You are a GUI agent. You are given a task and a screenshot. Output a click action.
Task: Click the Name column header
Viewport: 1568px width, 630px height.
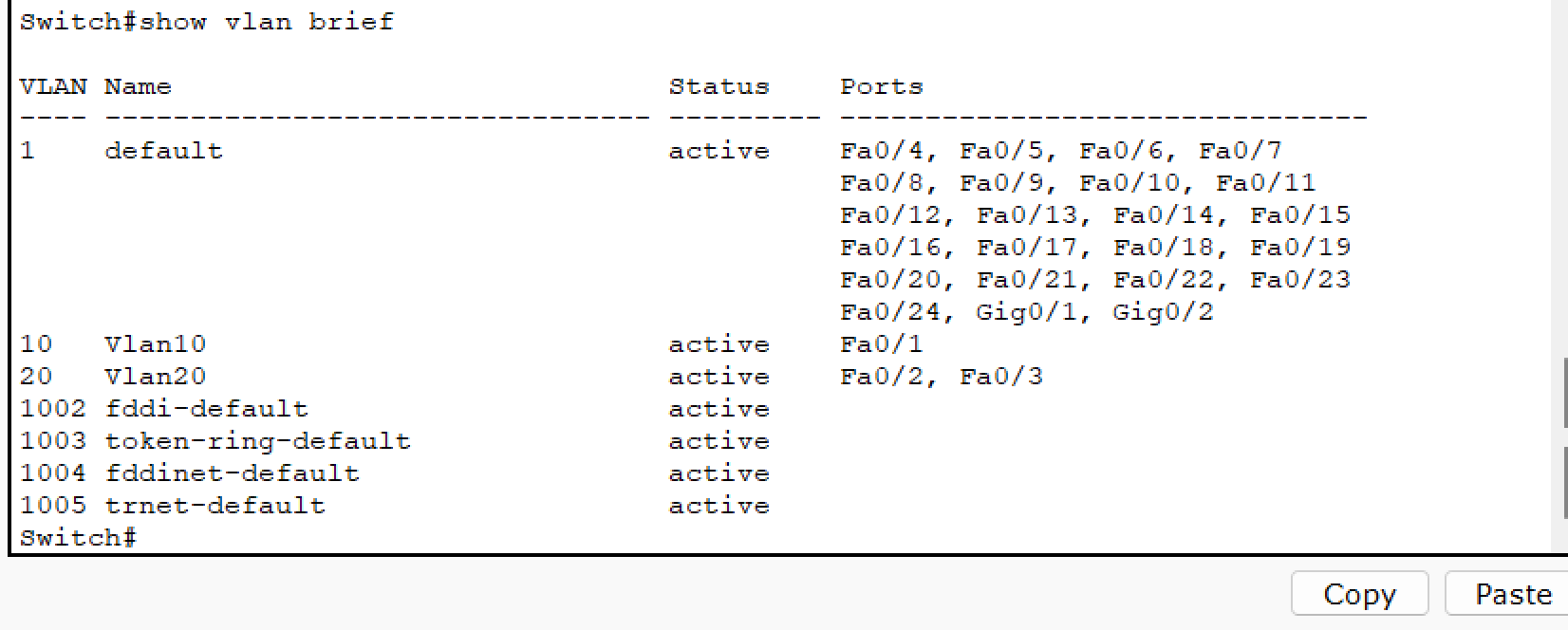(x=139, y=86)
